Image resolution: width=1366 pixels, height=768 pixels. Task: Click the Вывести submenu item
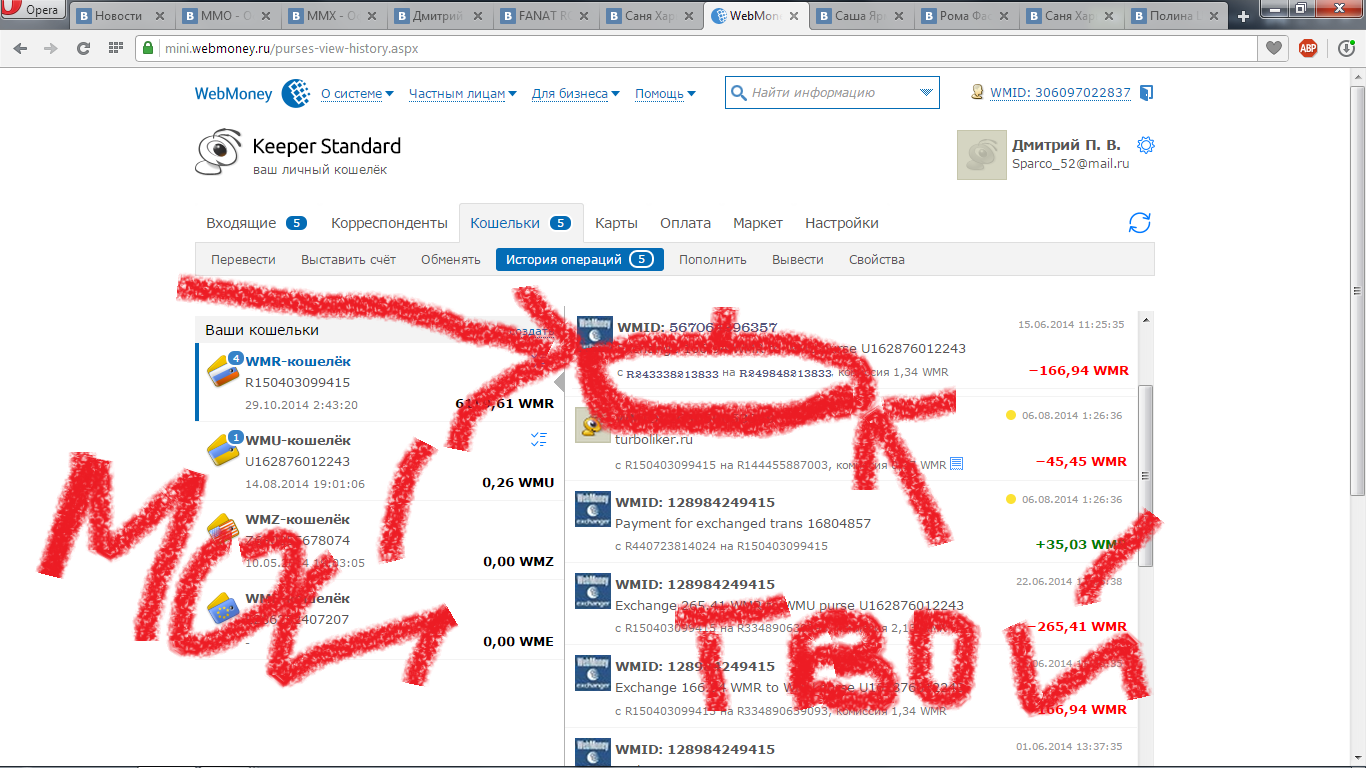pos(798,259)
